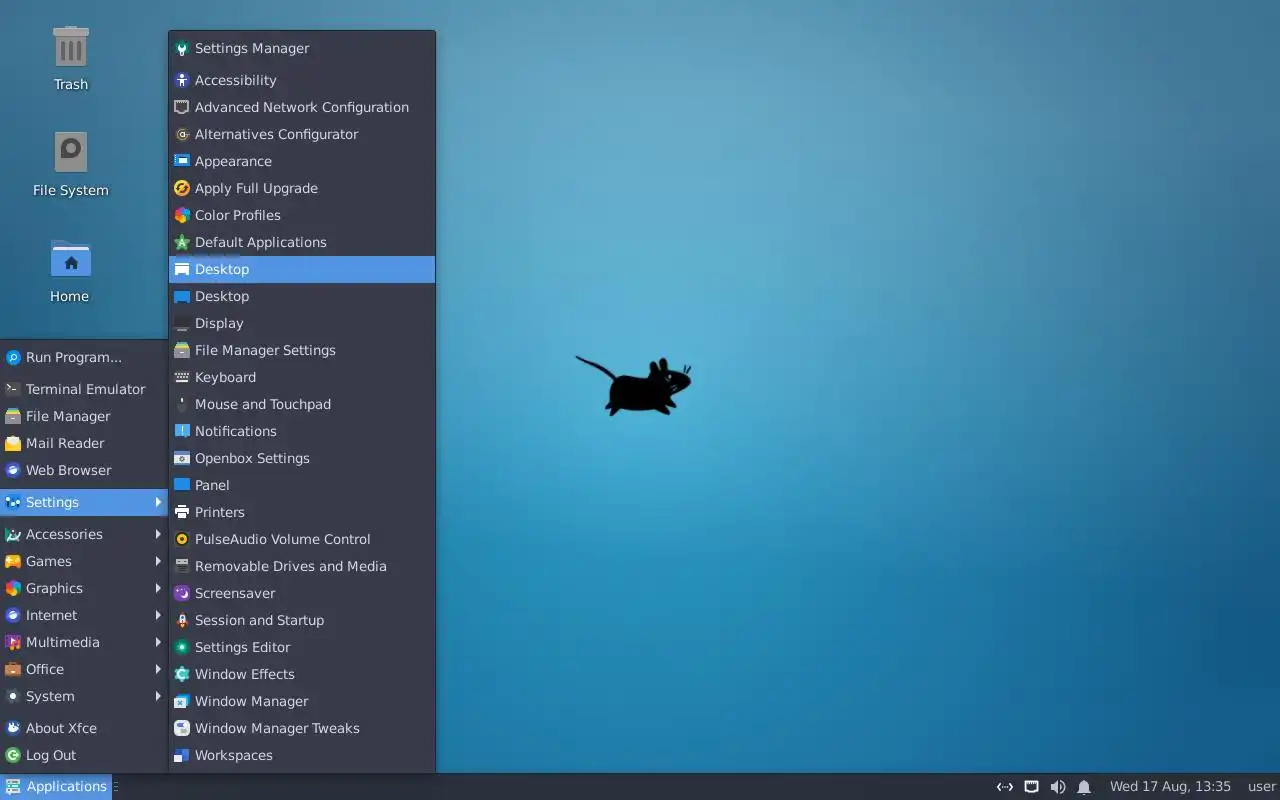Launch the Settings Editor
Screen dimensions: 1280x800
tap(302, 647)
